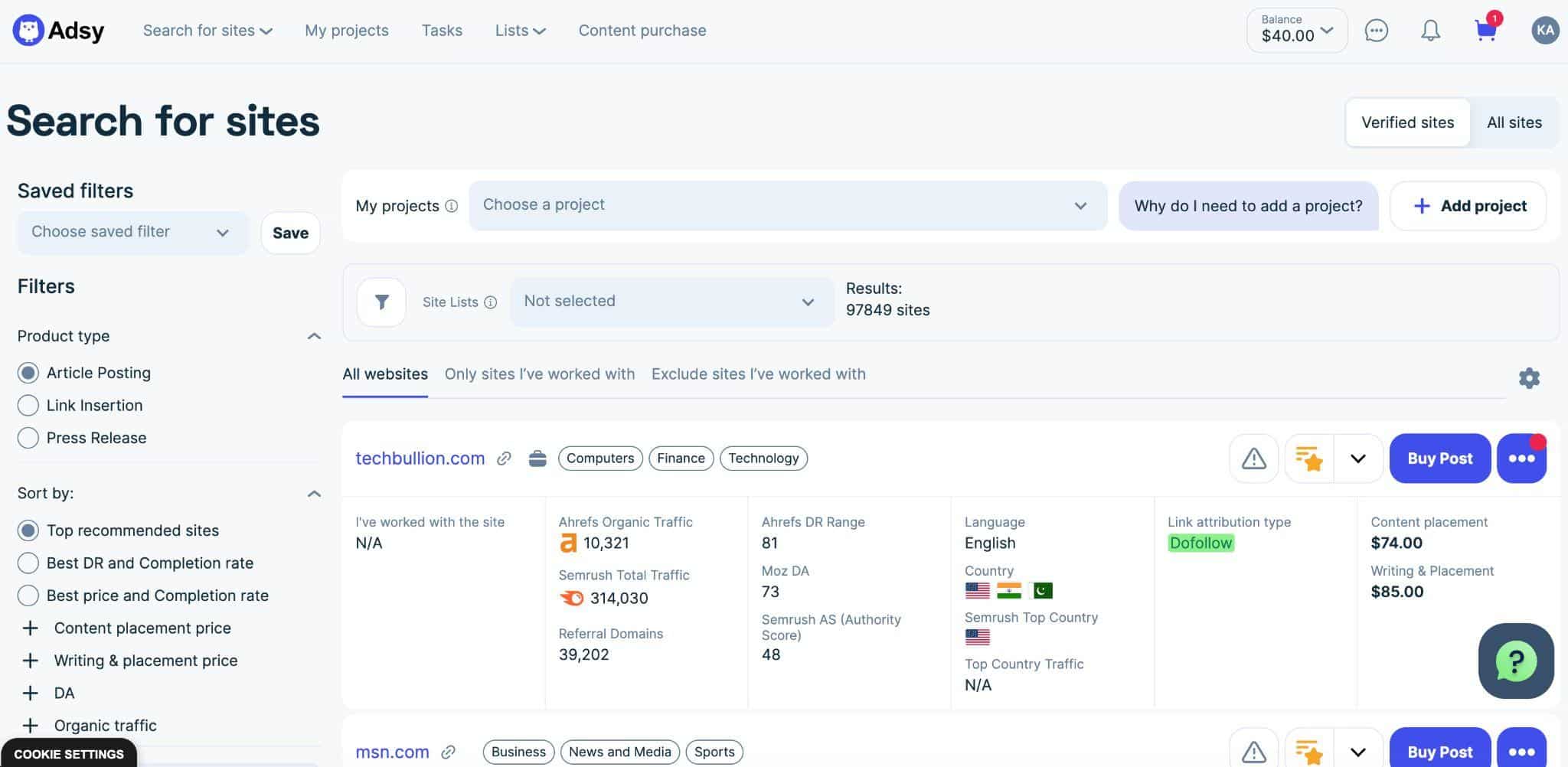
Task: Open the Choose a project dropdown
Action: (x=788, y=206)
